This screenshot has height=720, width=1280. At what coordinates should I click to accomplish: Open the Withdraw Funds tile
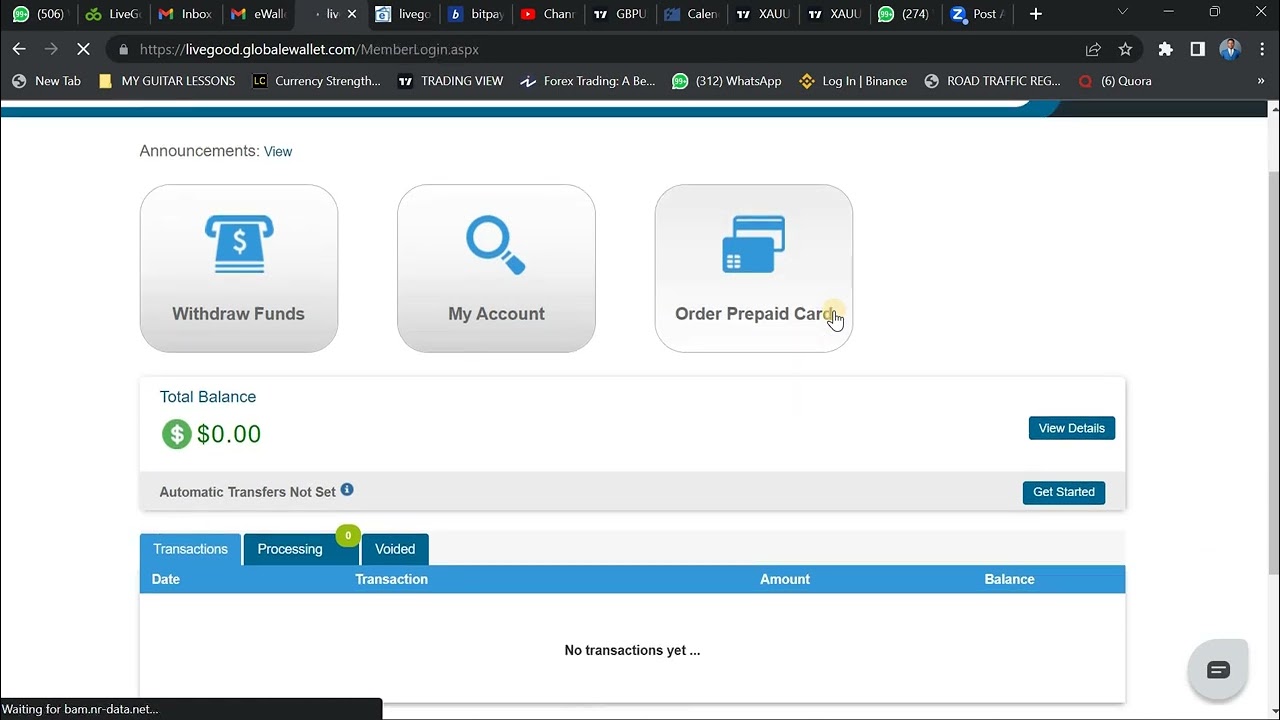[239, 268]
